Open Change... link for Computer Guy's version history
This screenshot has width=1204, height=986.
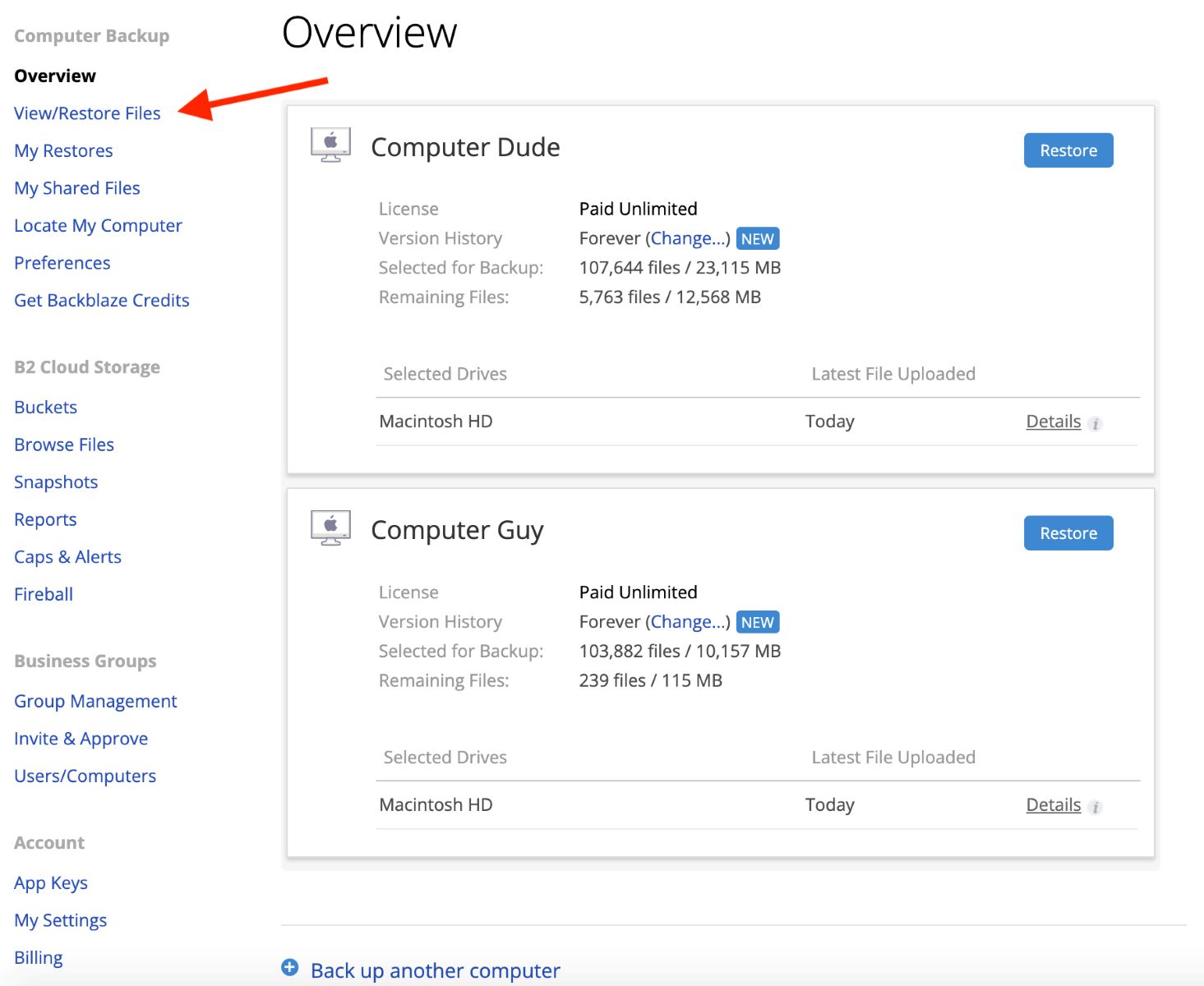689,622
